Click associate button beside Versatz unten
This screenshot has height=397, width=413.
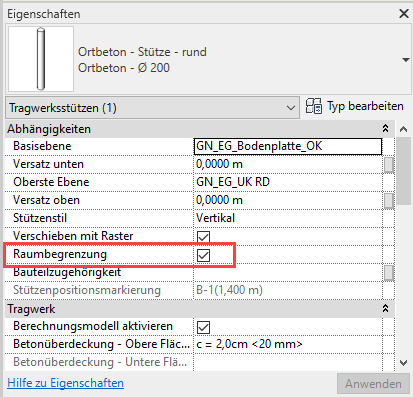pos(389,165)
